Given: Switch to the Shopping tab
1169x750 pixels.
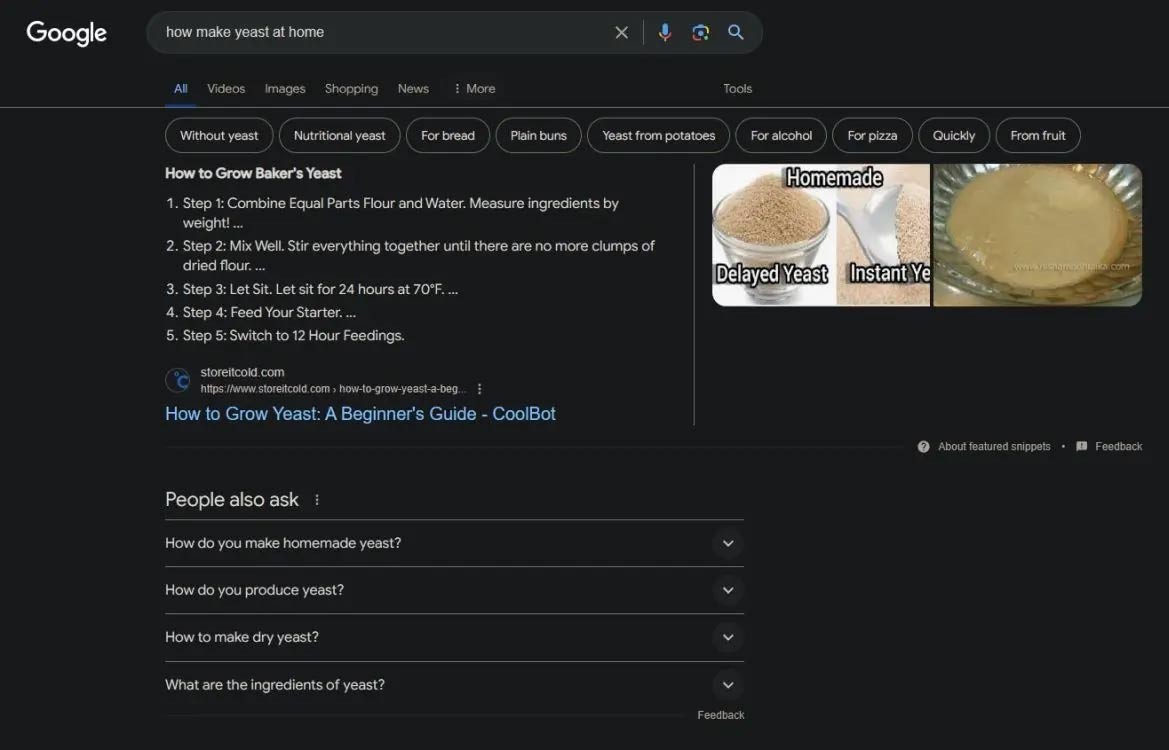Looking at the screenshot, I should pos(351,88).
